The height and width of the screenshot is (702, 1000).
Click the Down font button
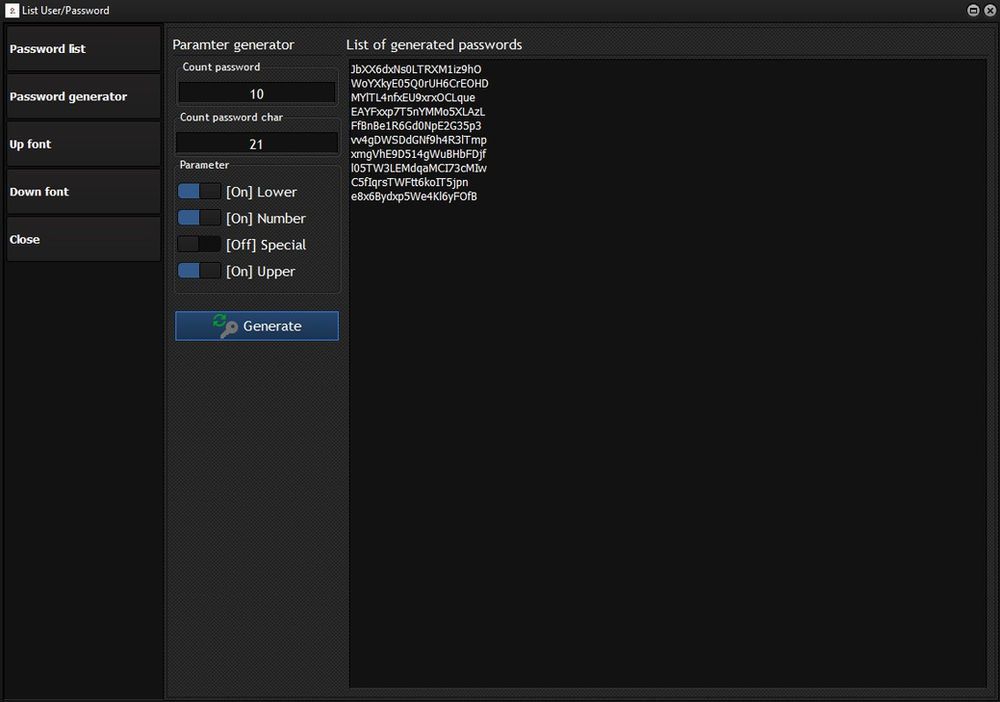[x=82, y=191]
